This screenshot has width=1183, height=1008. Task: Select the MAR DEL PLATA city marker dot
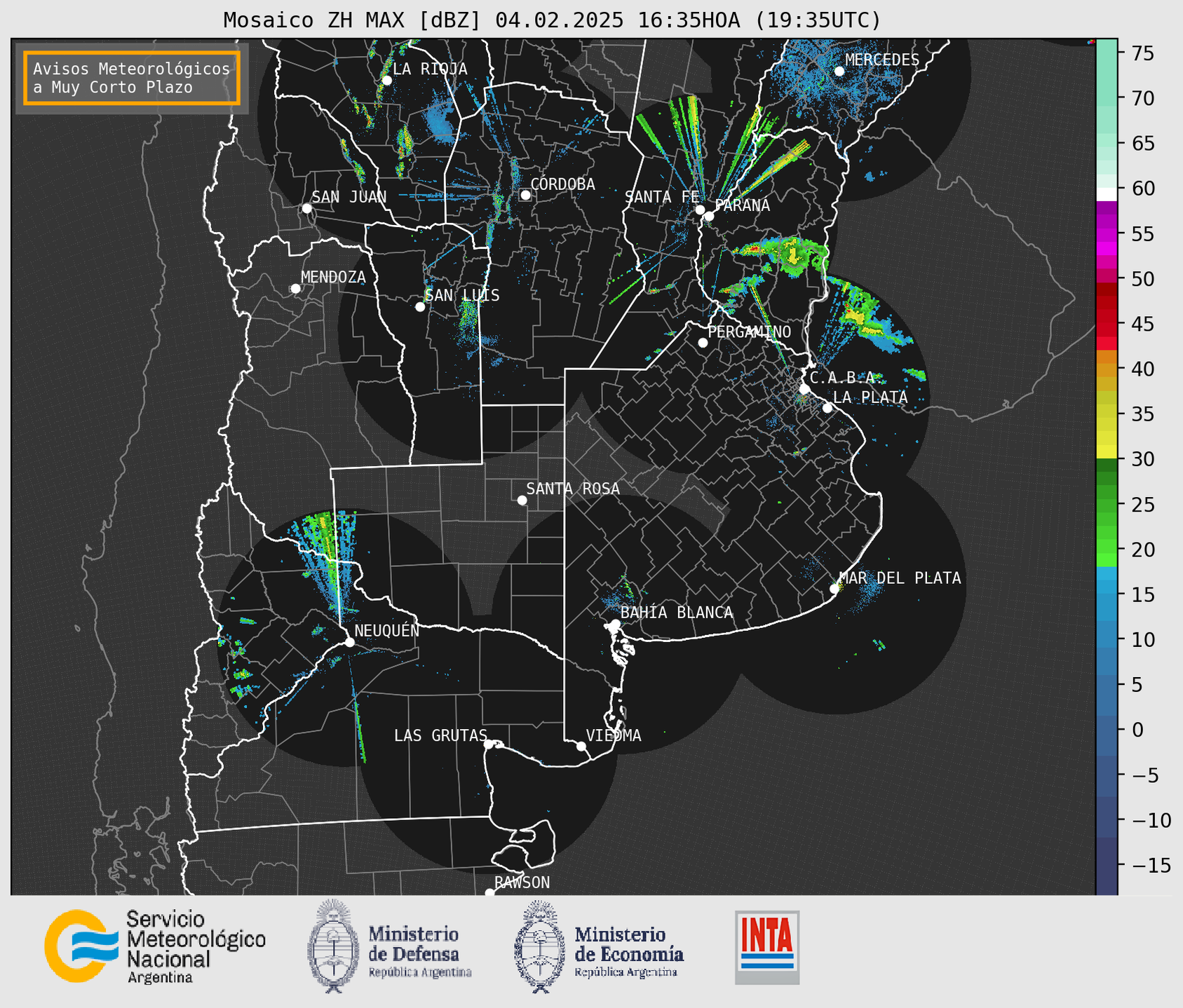pyautogui.click(x=834, y=589)
